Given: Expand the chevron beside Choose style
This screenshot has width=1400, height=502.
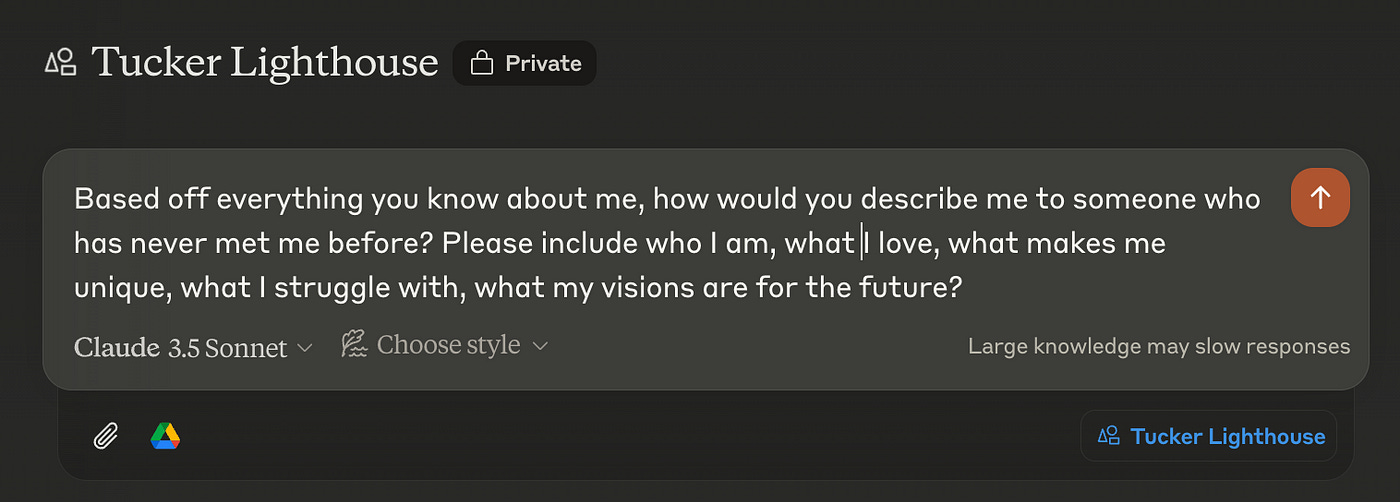Looking at the screenshot, I should [x=540, y=346].
